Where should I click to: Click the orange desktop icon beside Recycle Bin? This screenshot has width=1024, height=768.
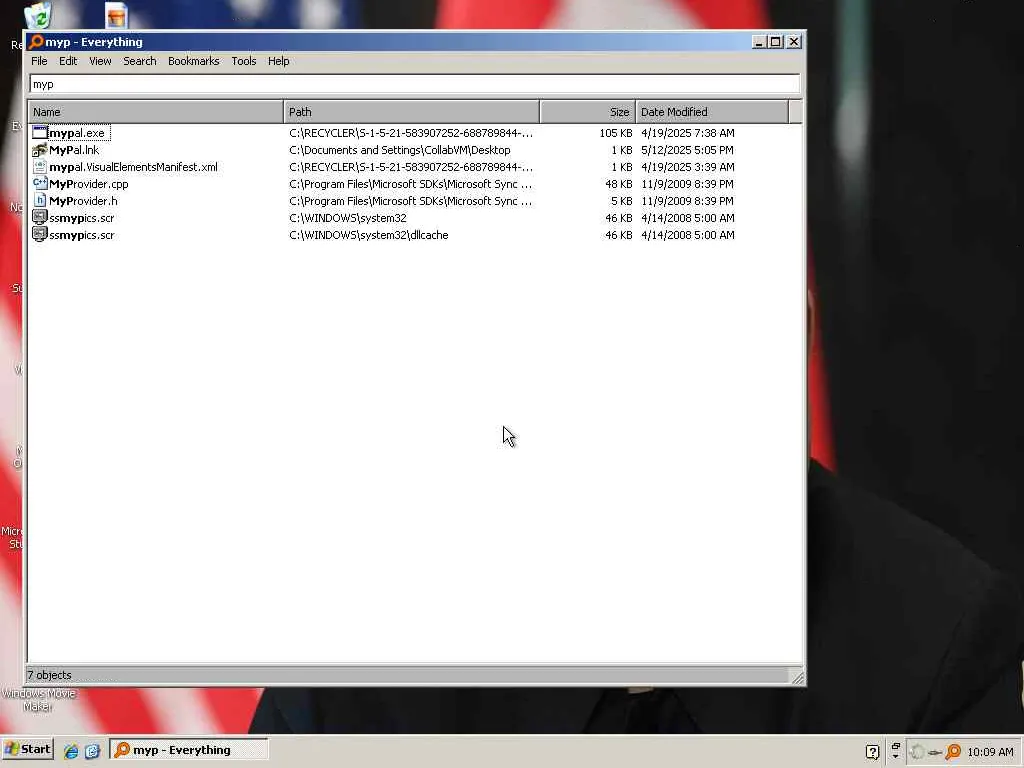116,16
